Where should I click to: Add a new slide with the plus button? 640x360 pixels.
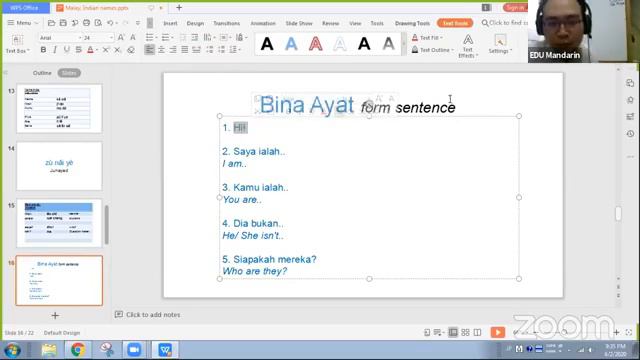pyautogui.click(x=55, y=316)
